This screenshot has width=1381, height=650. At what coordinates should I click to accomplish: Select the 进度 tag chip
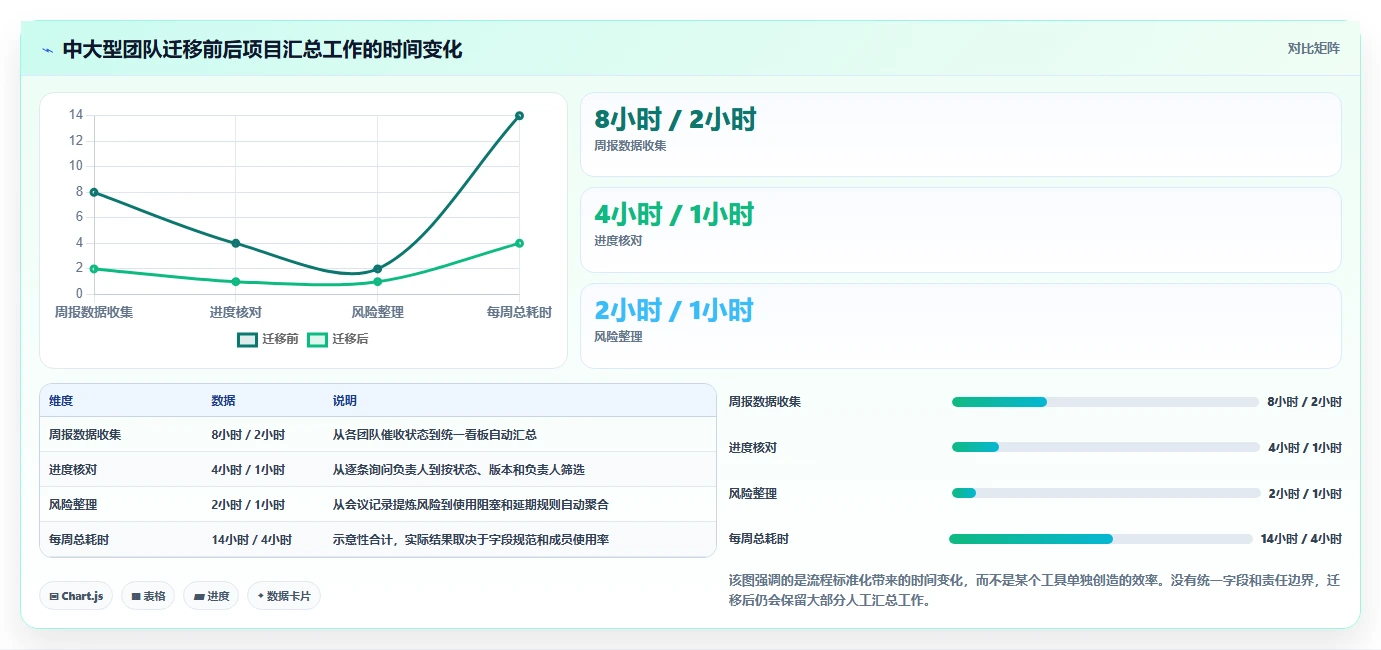211,596
